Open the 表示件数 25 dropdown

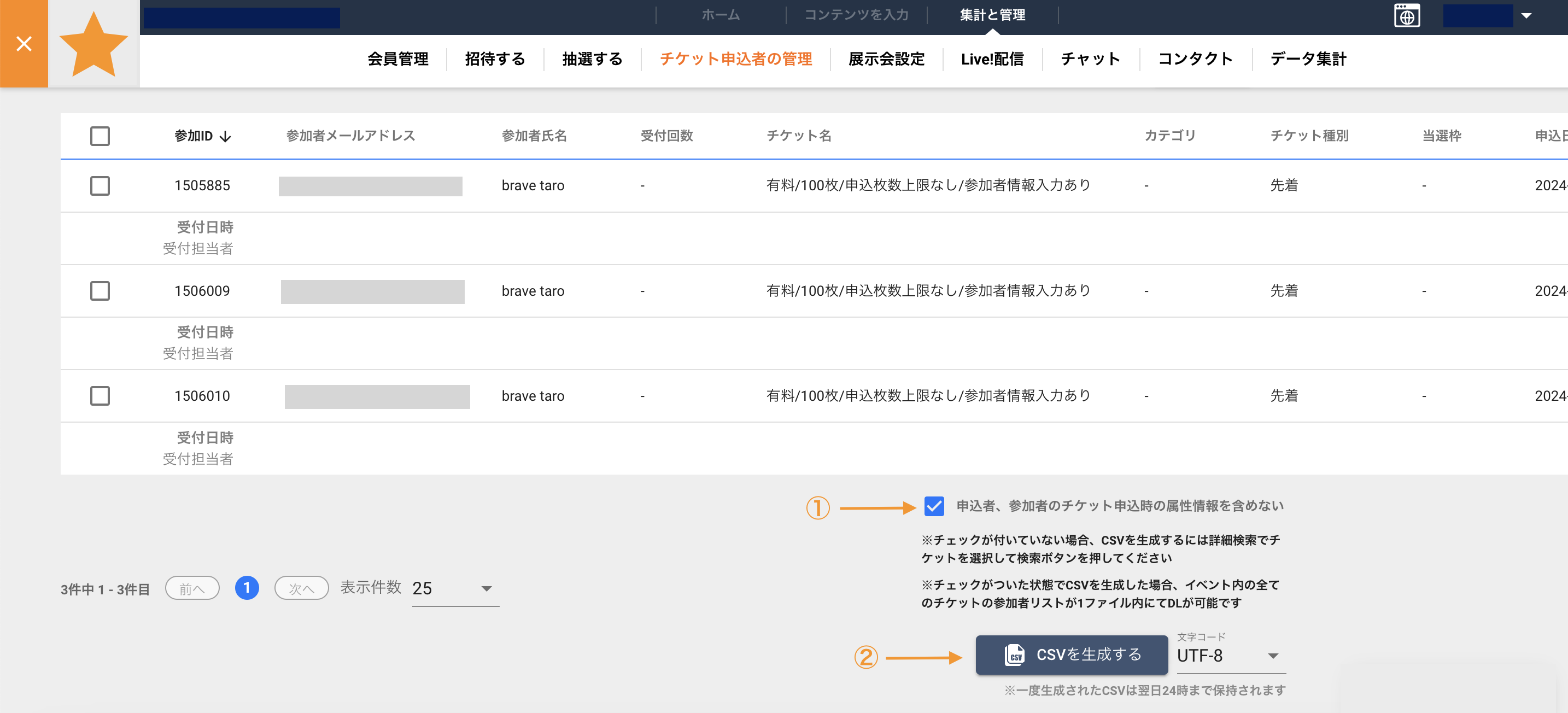tap(455, 589)
